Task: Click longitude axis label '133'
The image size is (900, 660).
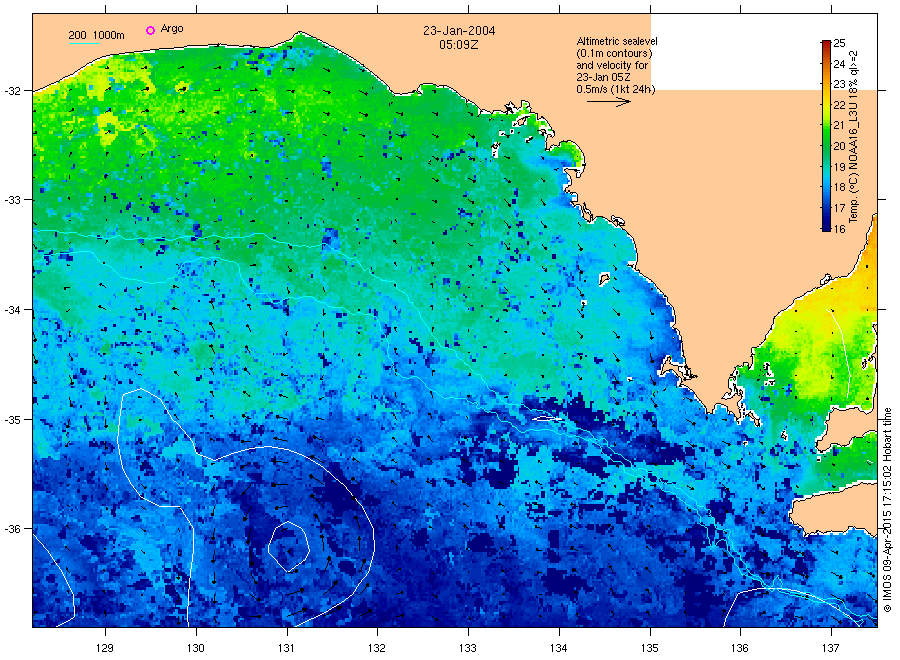Action: click(468, 648)
